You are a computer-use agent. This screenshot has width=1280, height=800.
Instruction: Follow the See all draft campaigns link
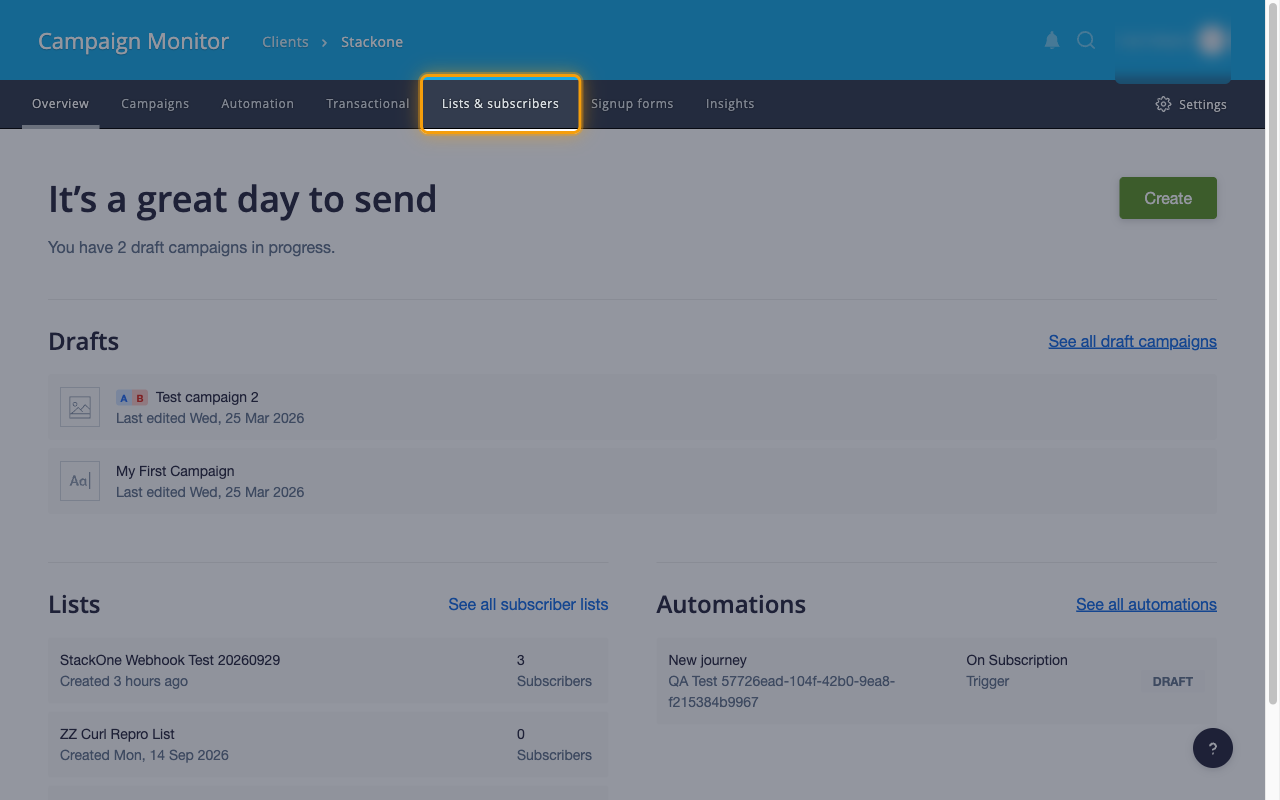[x=1132, y=341]
